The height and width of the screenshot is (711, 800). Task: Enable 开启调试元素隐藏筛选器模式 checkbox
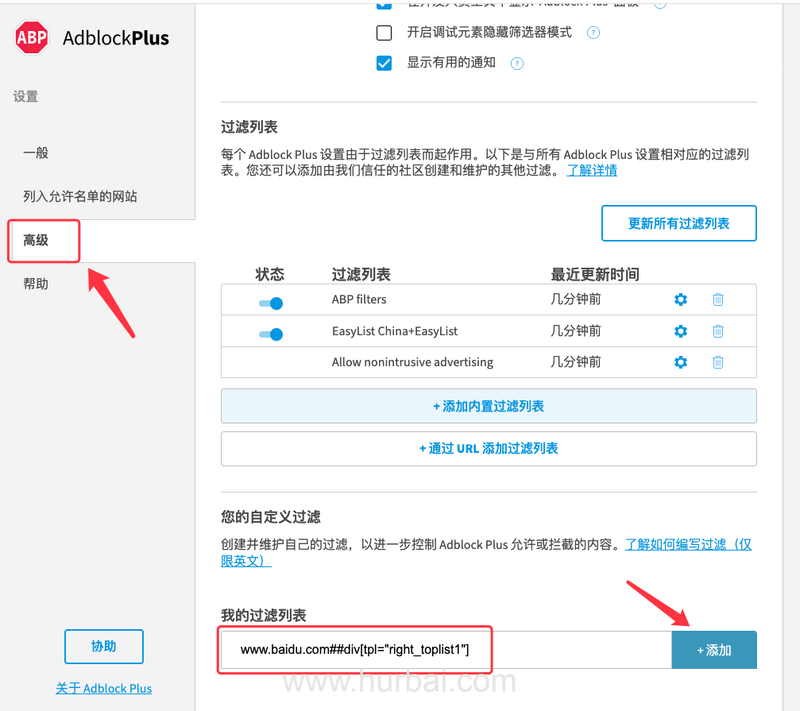pyautogui.click(x=384, y=33)
